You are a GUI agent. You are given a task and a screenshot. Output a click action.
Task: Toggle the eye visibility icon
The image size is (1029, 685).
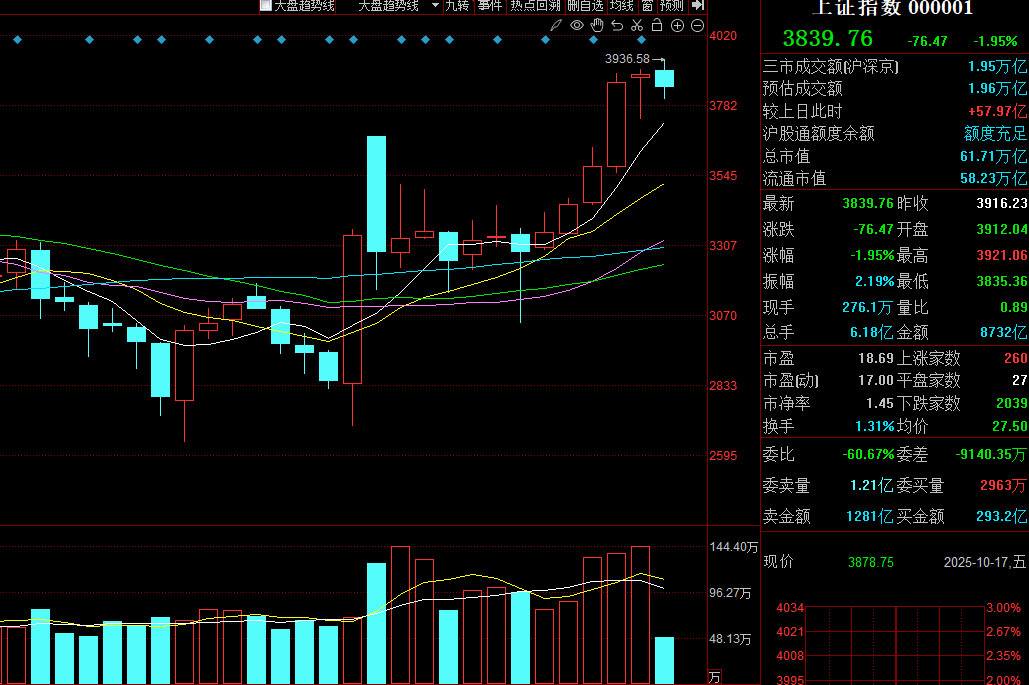coord(576,25)
